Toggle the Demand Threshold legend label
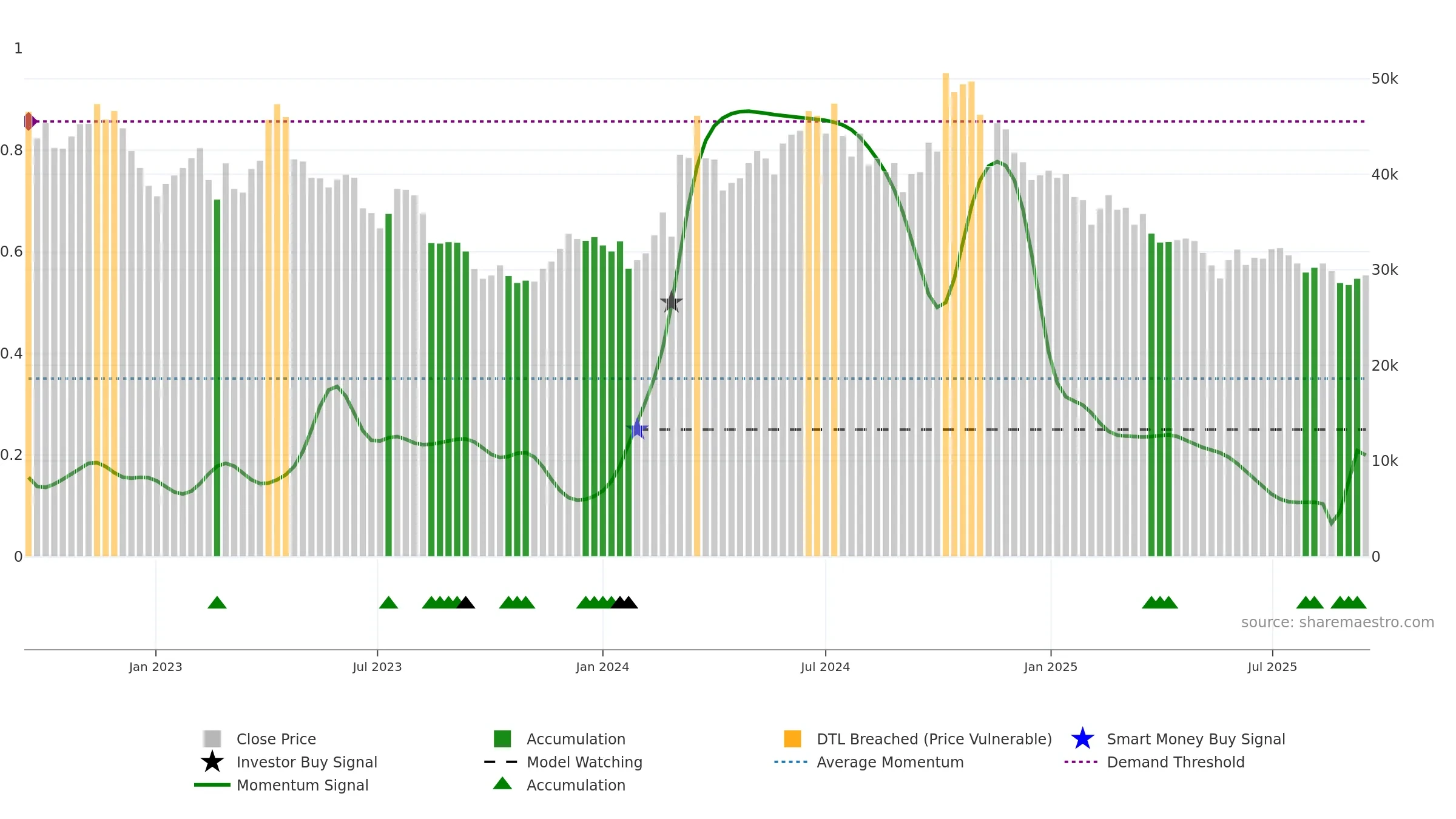 click(x=1176, y=762)
